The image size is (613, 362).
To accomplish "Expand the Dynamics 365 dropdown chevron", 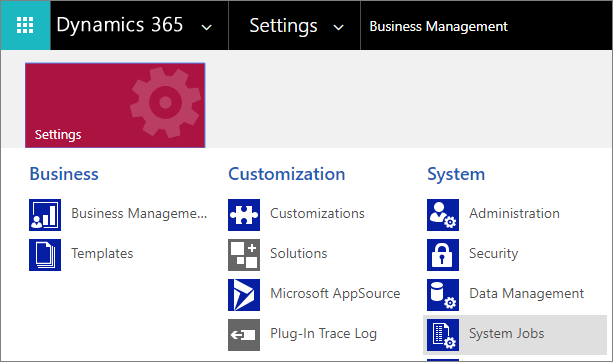I will [x=206, y=27].
